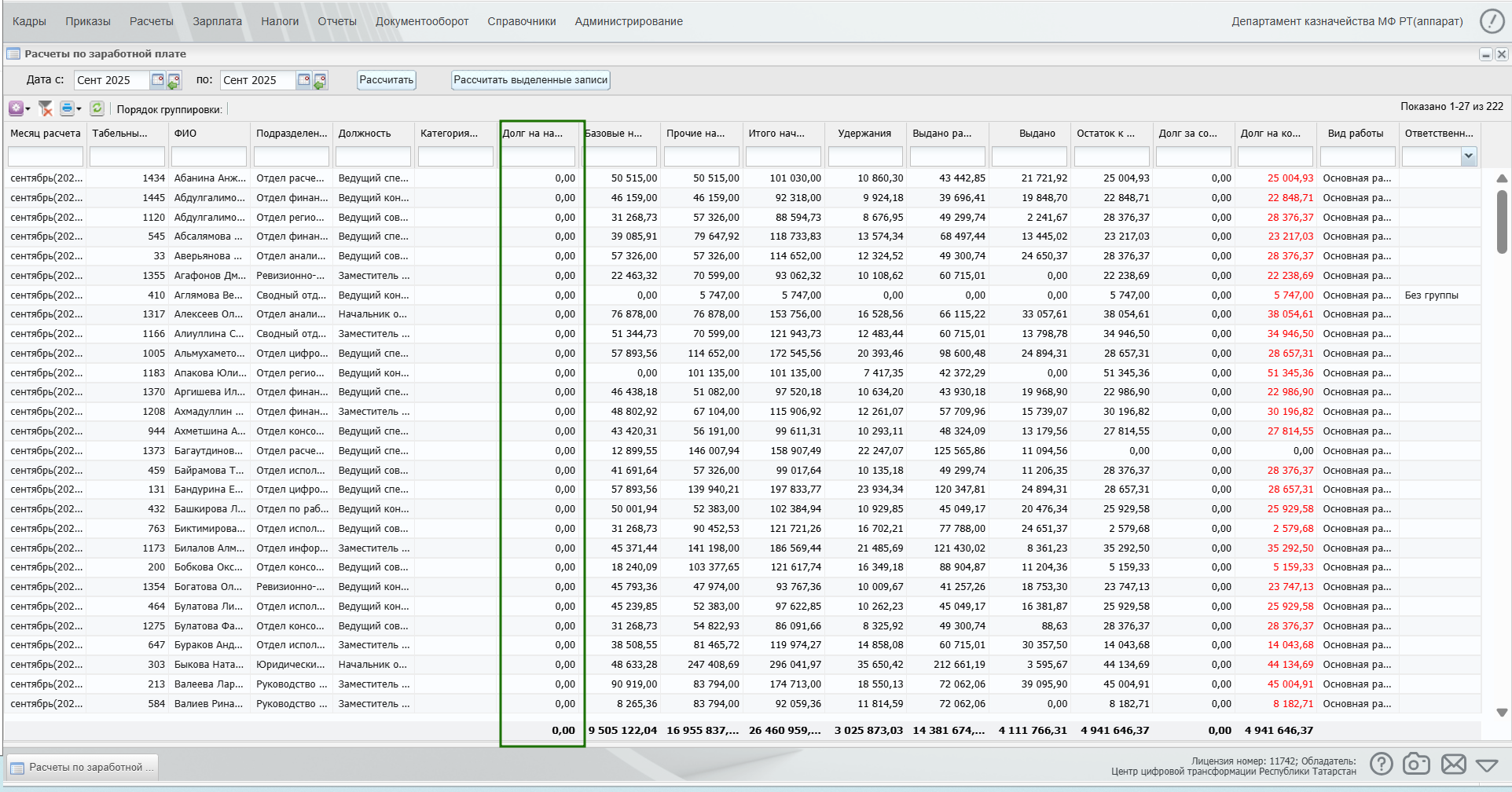Sort by the 'Удержания' column header
The width and height of the screenshot is (1512, 792).
[864, 134]
